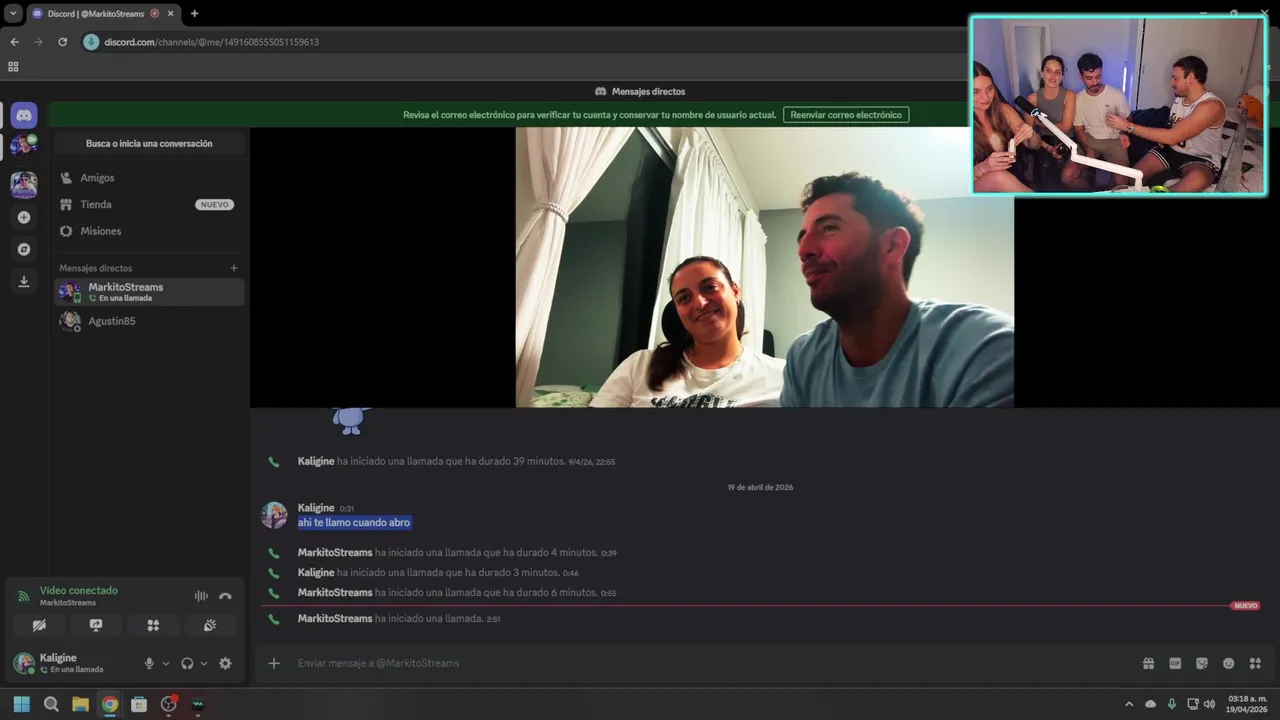Open the GIF picker

[x=1175, y=663]
